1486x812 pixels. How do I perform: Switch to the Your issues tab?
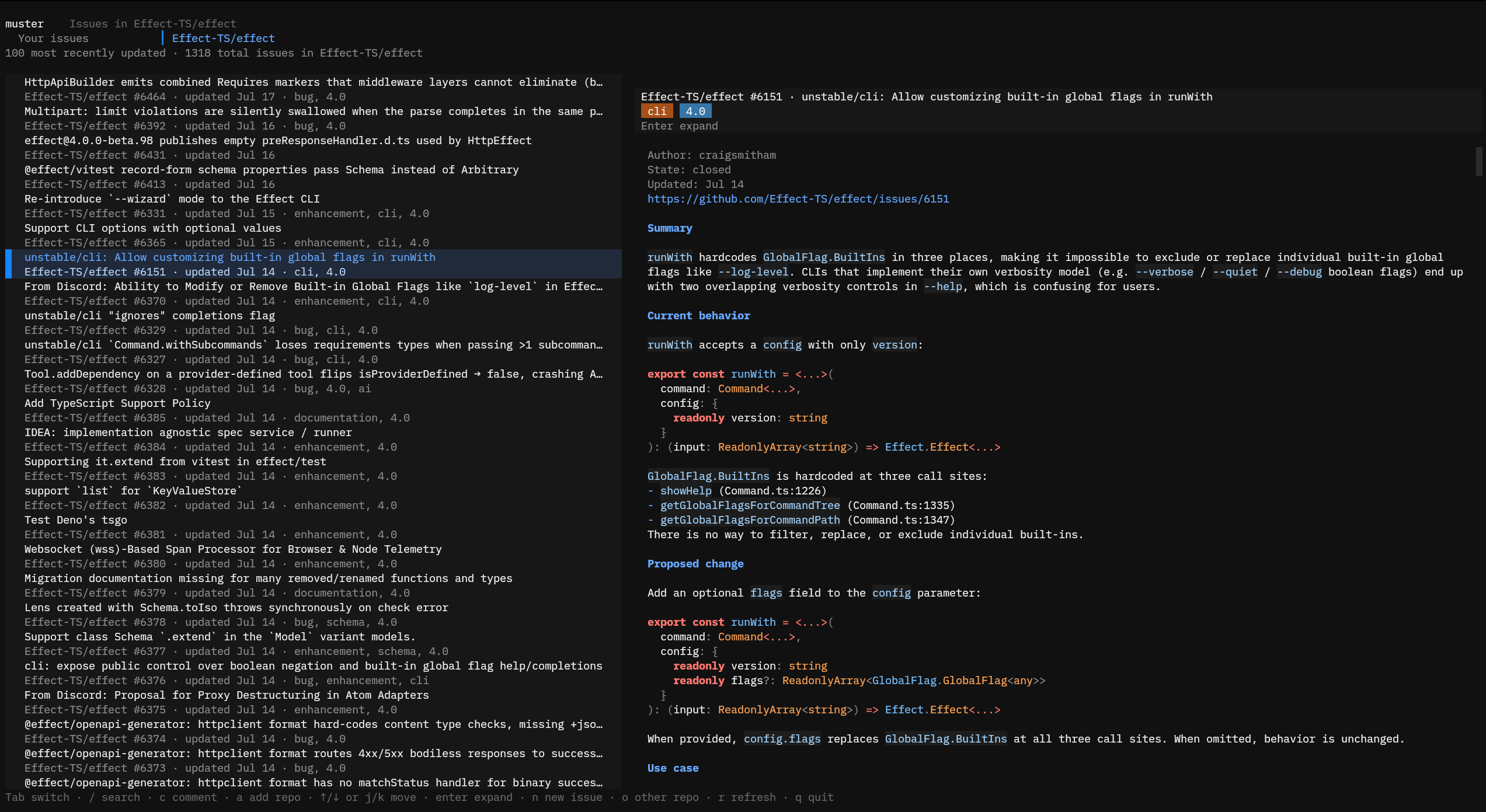tap(53, 39)
